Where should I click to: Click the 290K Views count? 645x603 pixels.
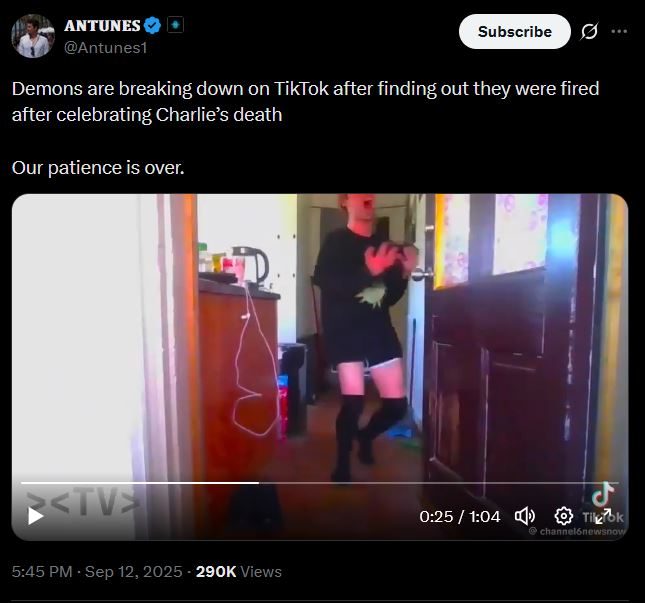pos(239,572)
